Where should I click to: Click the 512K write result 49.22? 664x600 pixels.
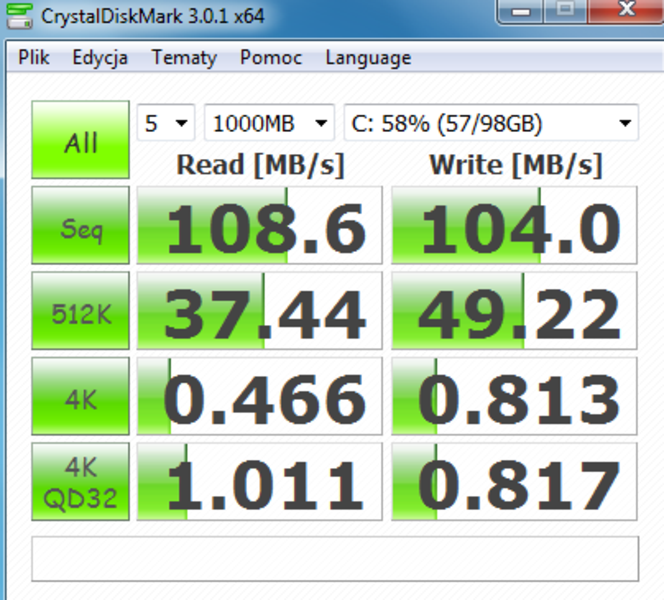(514, 311)
